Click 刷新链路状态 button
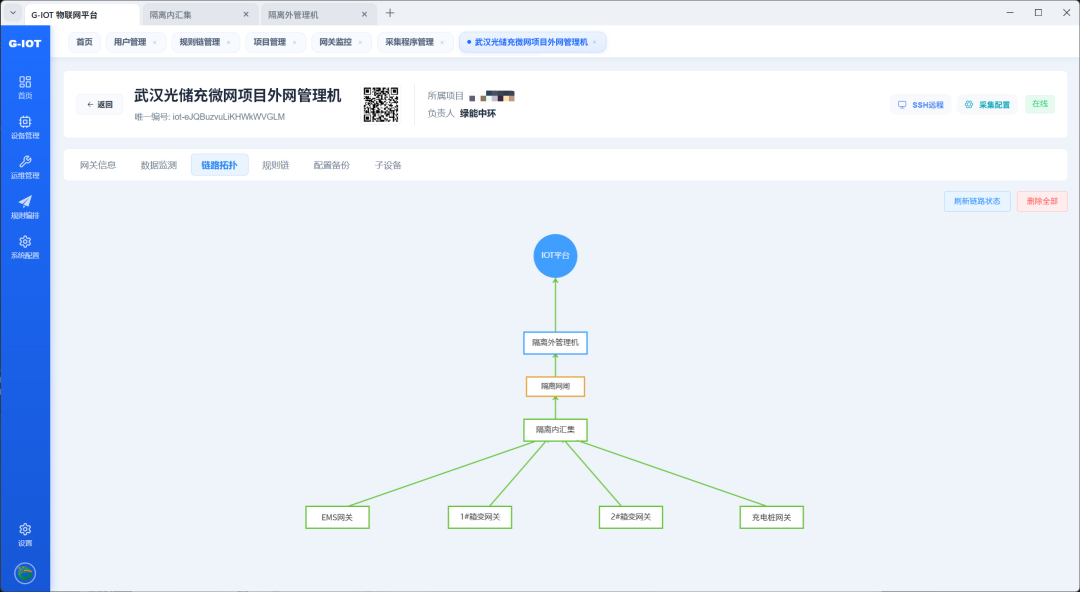The width and height of the screenshot is (1080, 592). click(x=977, y=201)
